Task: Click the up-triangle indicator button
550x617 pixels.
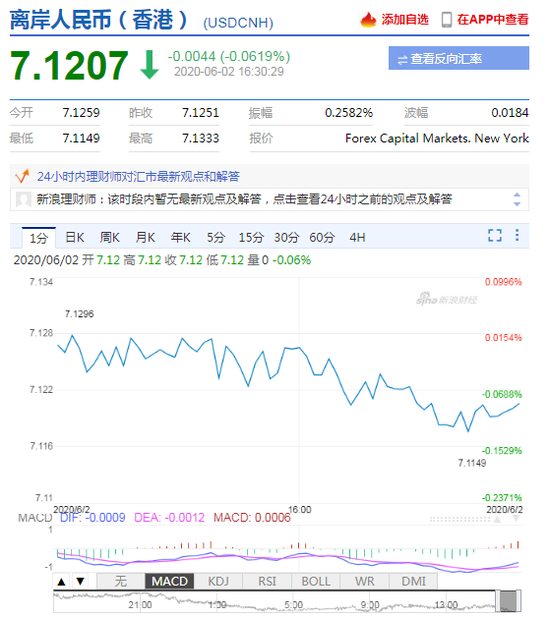Action: [61, 581]
